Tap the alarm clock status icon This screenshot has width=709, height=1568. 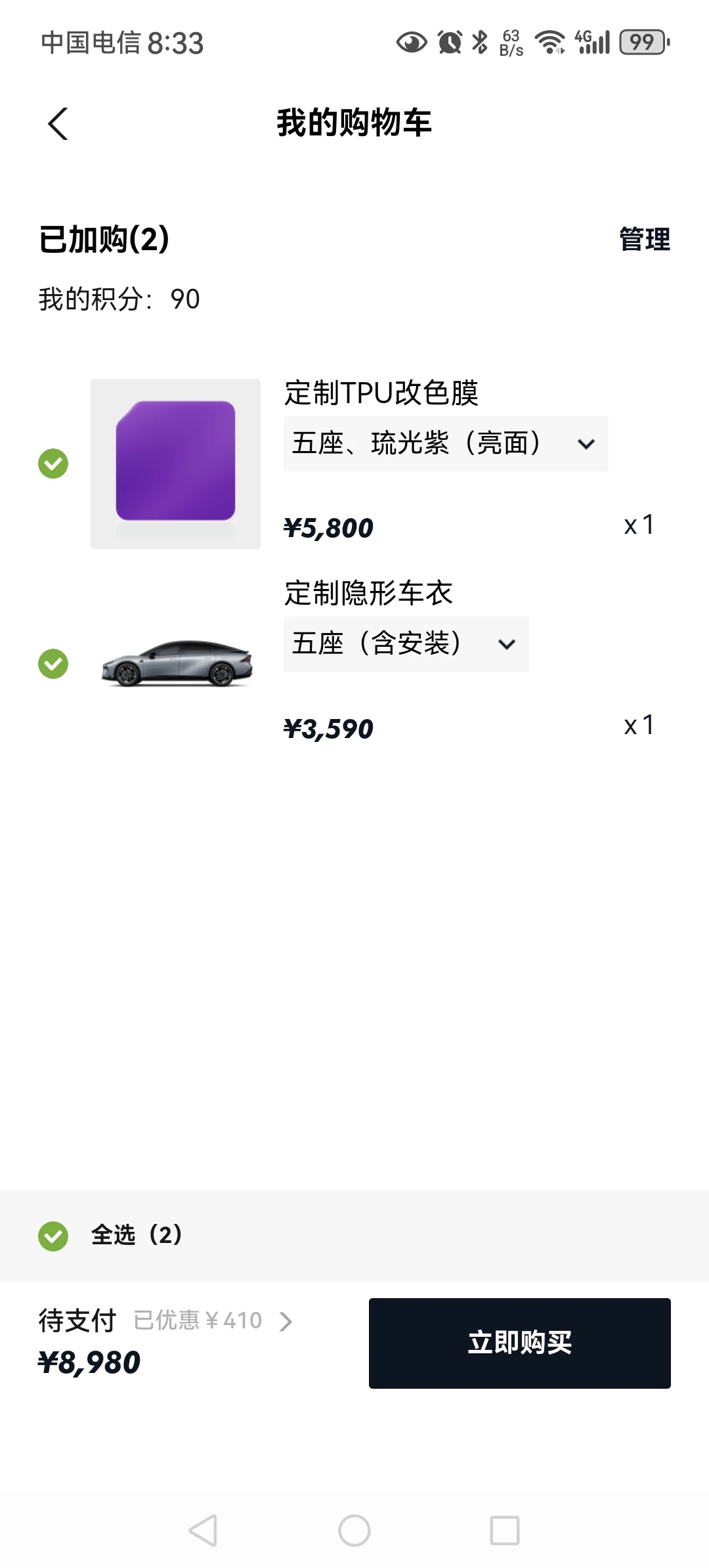tap(450, 43)
